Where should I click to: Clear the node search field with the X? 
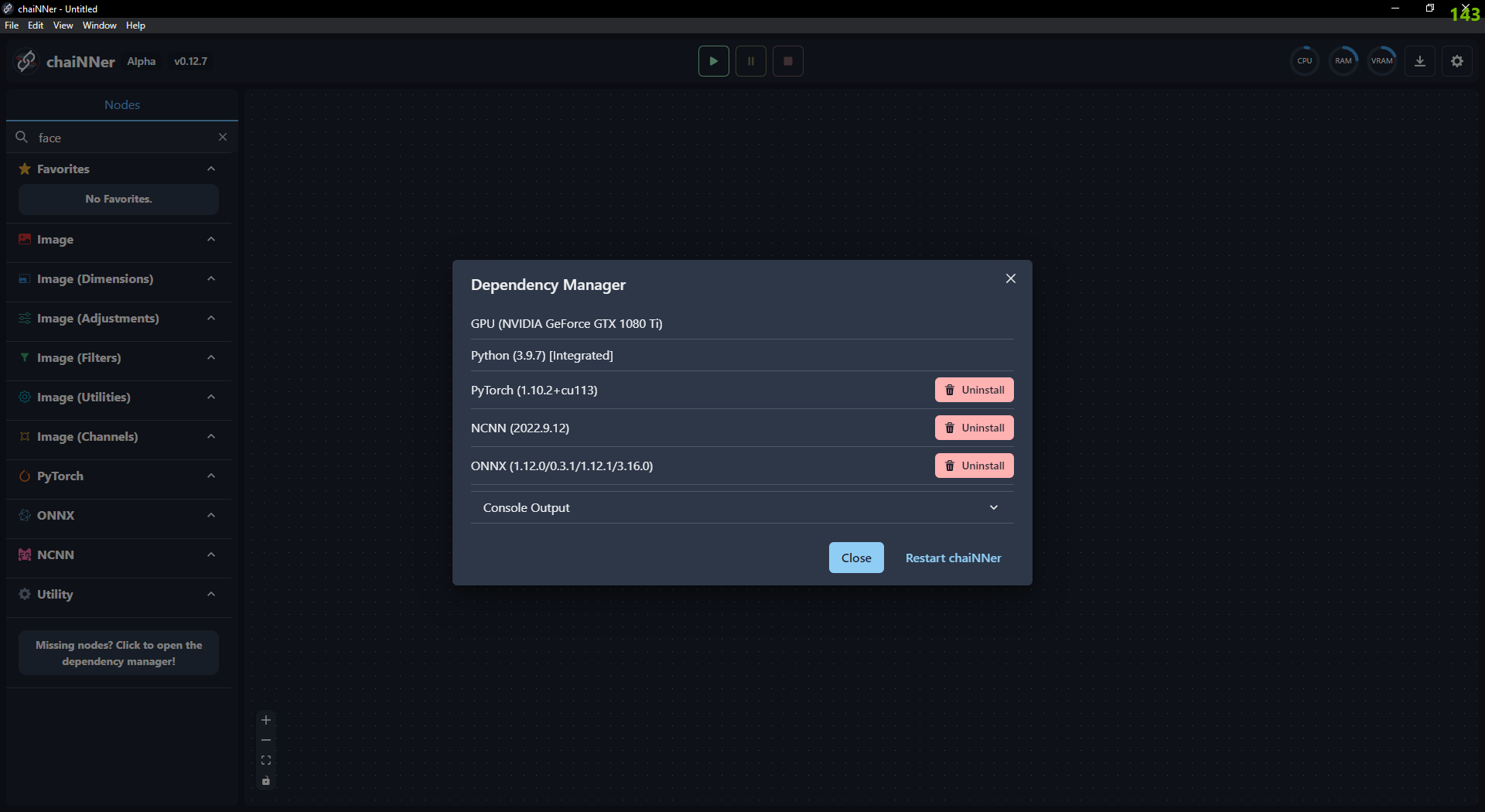223,137
